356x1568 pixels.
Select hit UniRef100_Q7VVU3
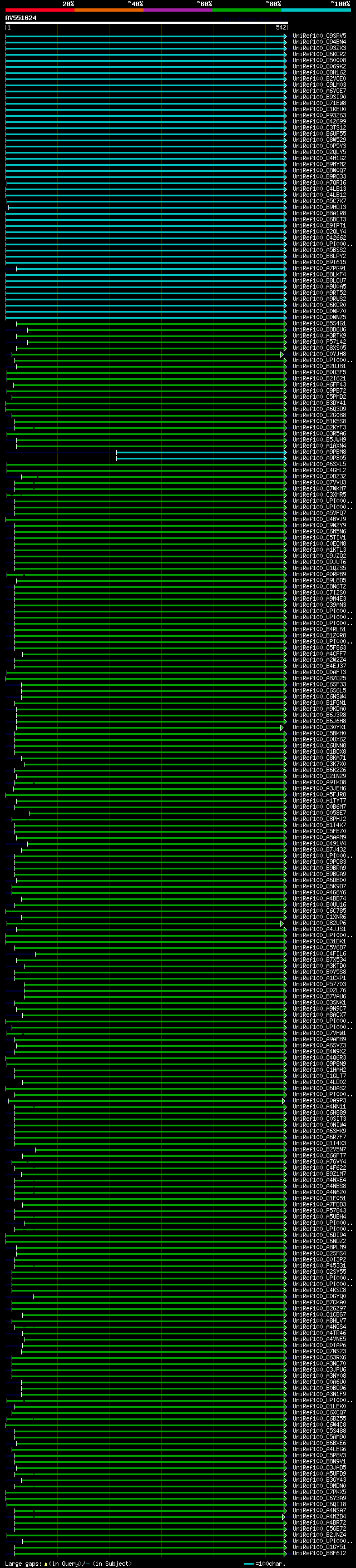[x=319, y=483]
